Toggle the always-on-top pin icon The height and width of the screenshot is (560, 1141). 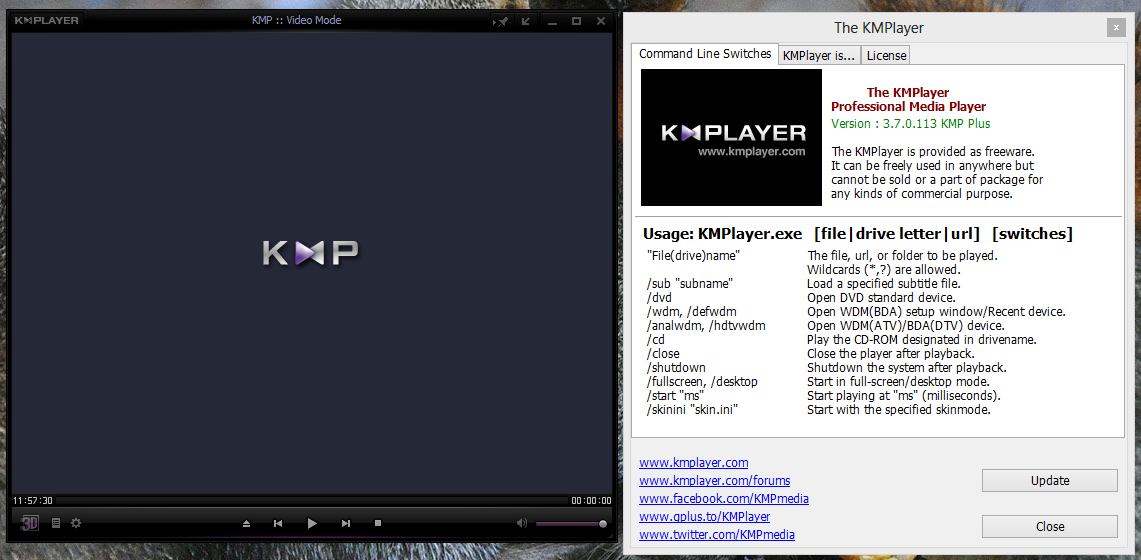(501, 21)
